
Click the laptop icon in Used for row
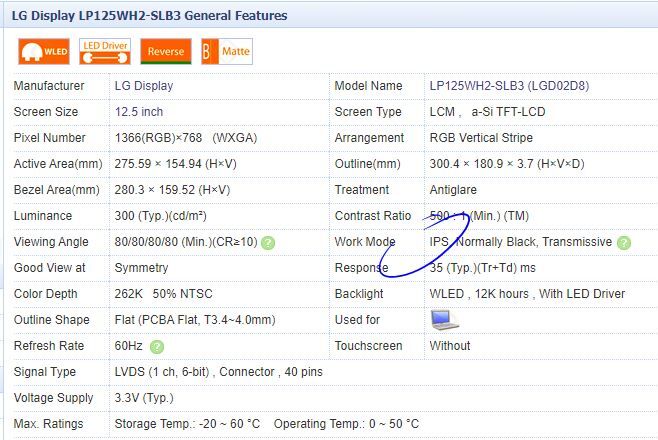click(x=444, y=320)
